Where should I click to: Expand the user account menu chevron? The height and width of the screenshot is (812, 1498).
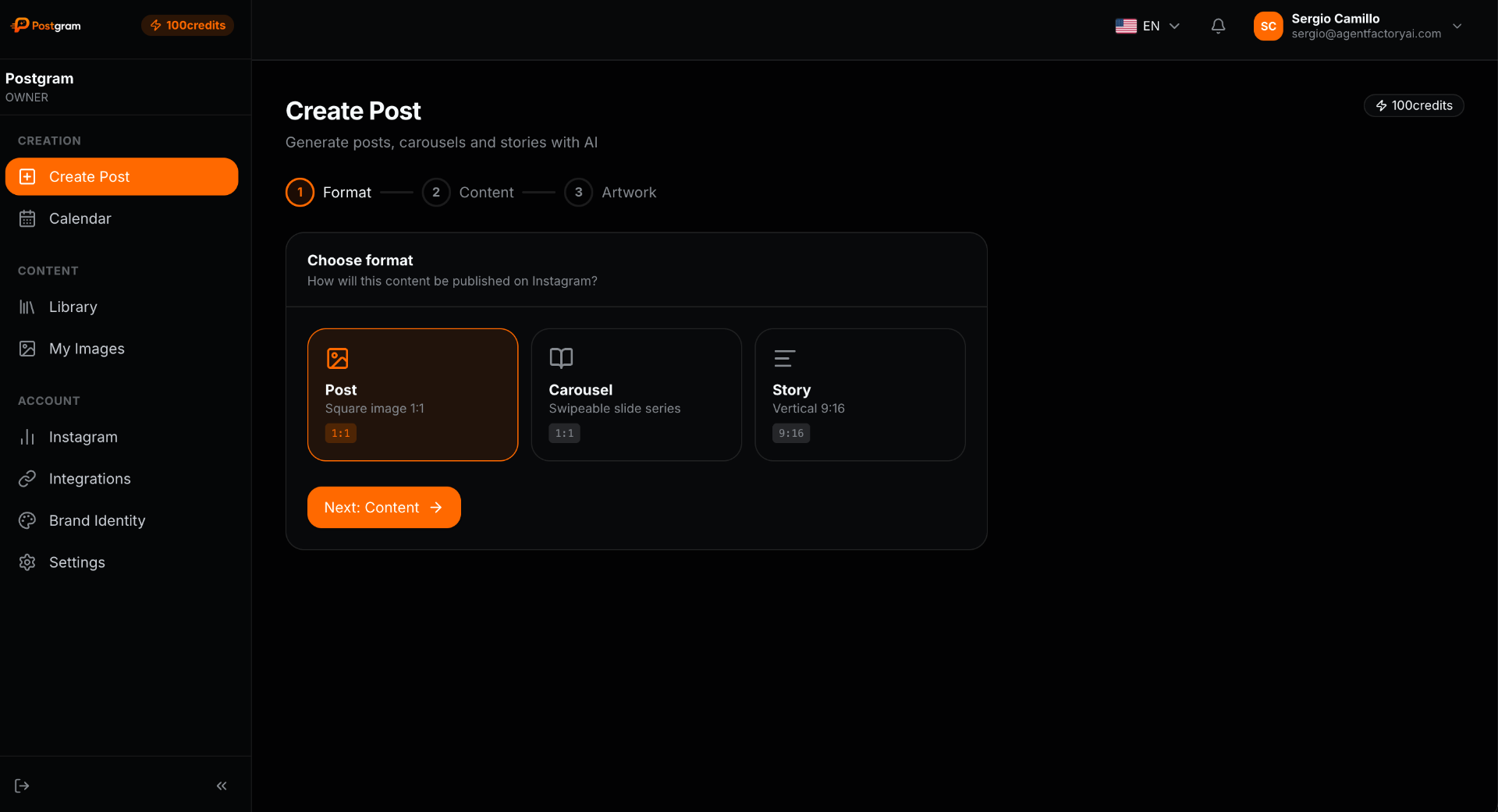(1457, 26)
